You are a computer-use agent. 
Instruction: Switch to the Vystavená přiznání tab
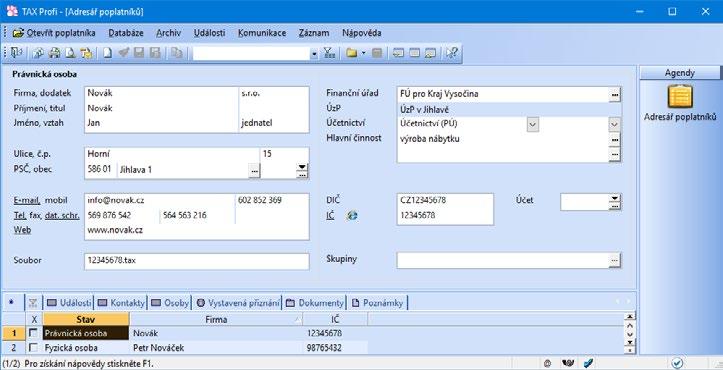click(238, 303)
